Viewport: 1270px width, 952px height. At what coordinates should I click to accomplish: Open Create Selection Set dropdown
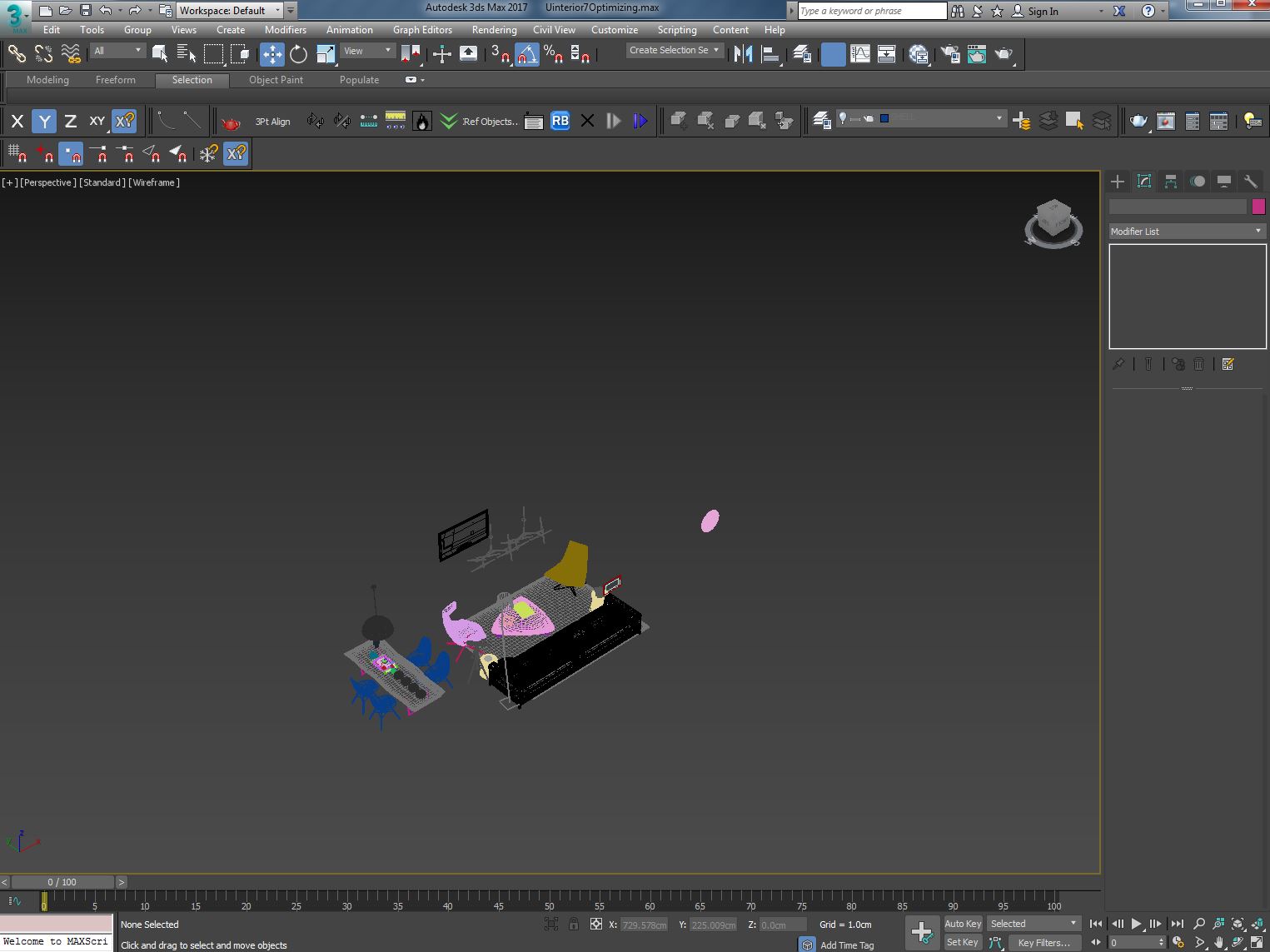click(x=674, y=50)
